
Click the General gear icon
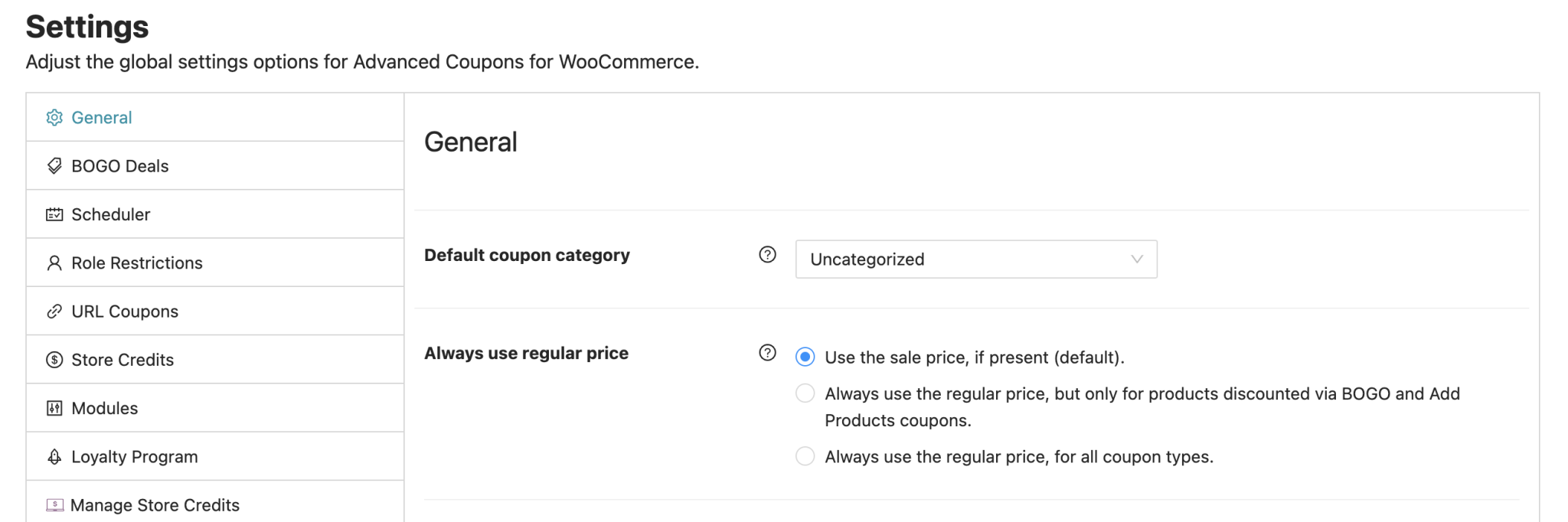click(54, 118)
